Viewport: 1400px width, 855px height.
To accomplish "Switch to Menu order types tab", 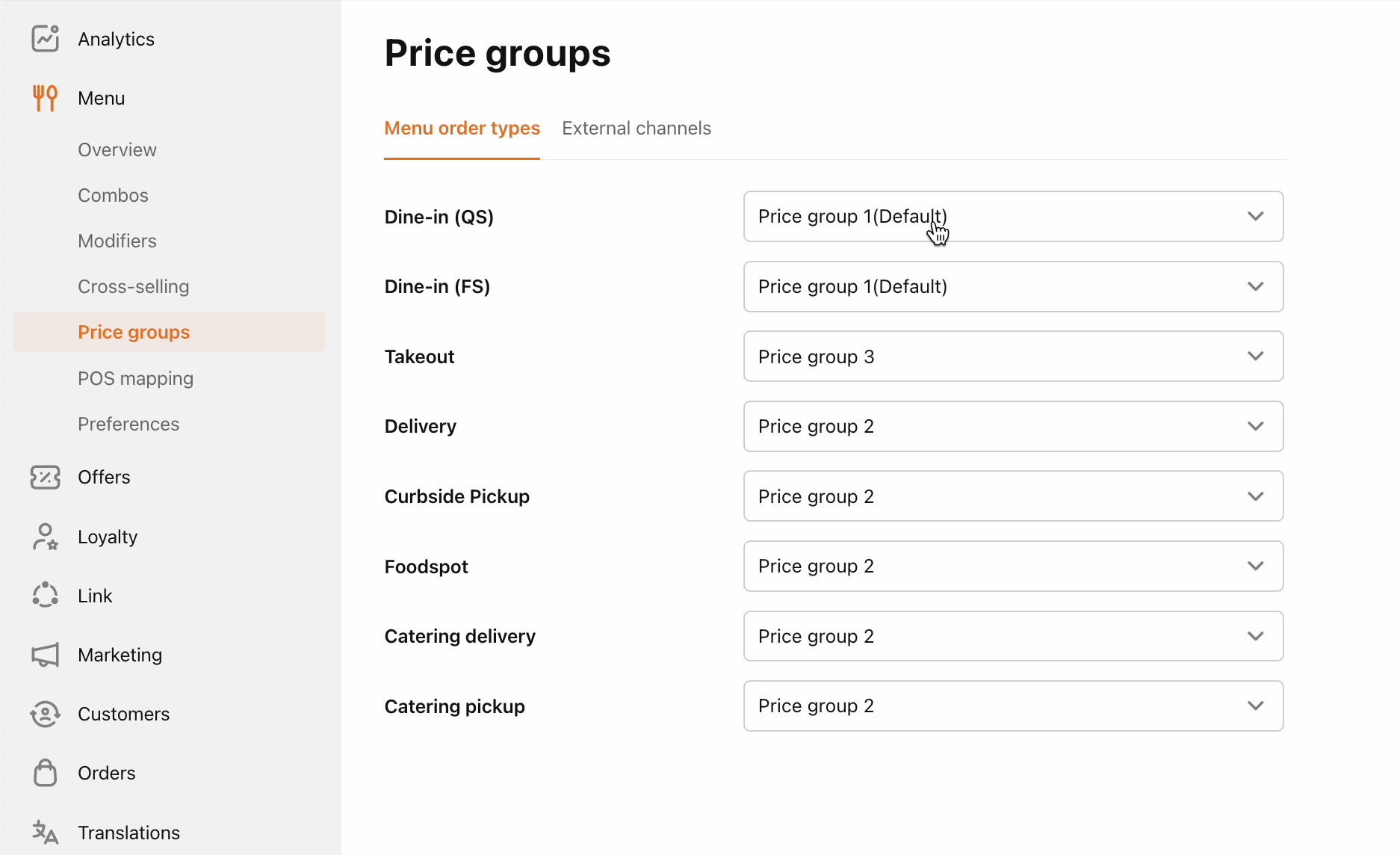I will coord(462,129).
